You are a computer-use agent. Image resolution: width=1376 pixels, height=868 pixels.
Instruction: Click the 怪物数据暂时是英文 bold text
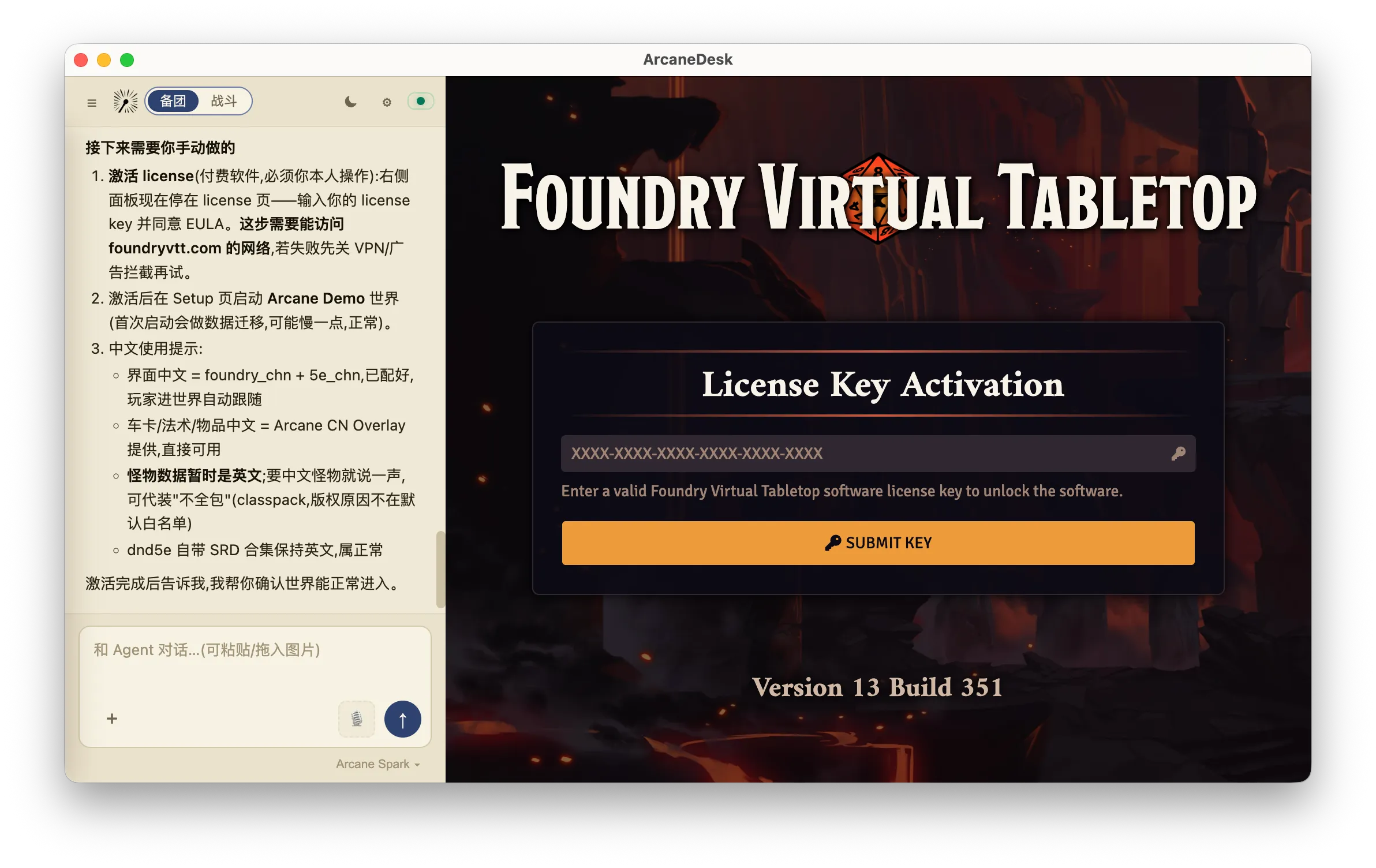(x=195, y=476)
